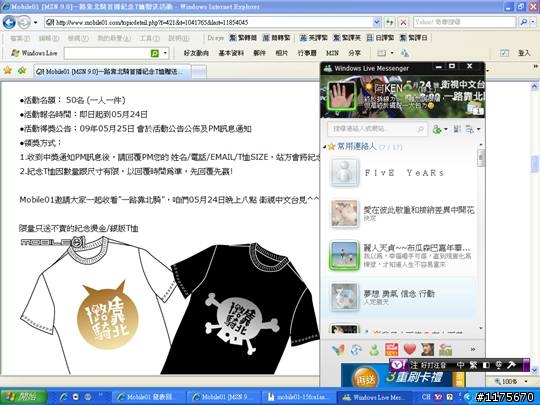Click the 簡轉繁 toolbar button
Image resolution: width=540 pixels, height=405 pixels.
click(276, 38)
